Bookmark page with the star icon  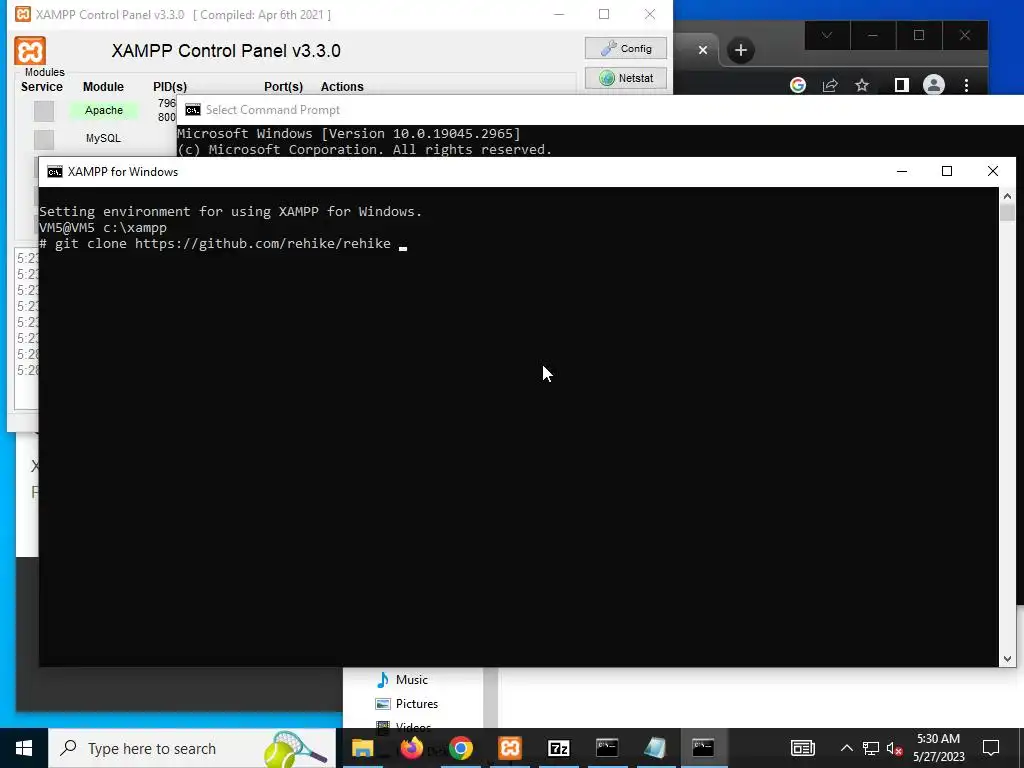[862, 85]
